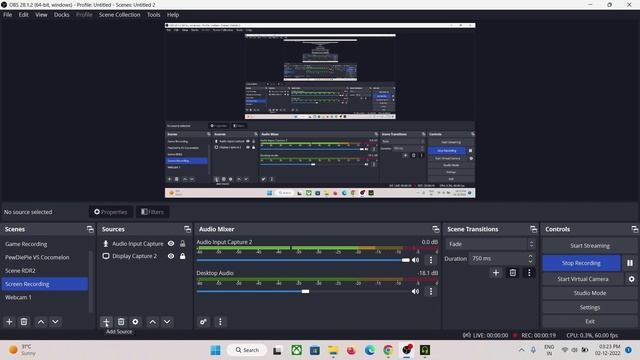This screenshot has width=640, height=360.
Task: Hide the Display Capture 2 source
Action: [171, 256]
